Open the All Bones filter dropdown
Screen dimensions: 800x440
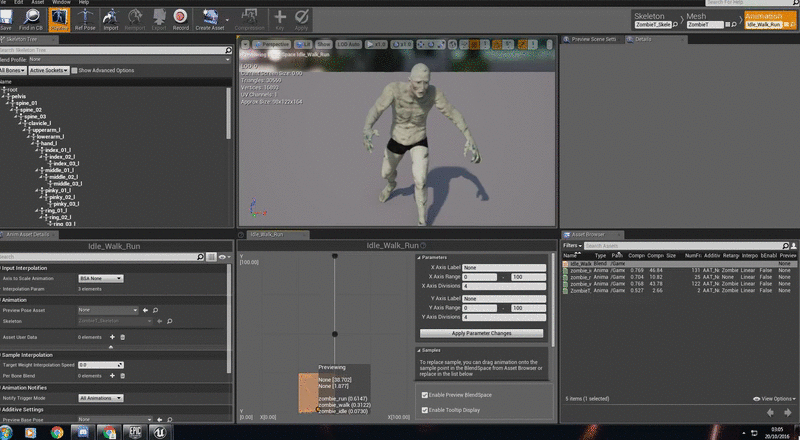tap(12, 71)
